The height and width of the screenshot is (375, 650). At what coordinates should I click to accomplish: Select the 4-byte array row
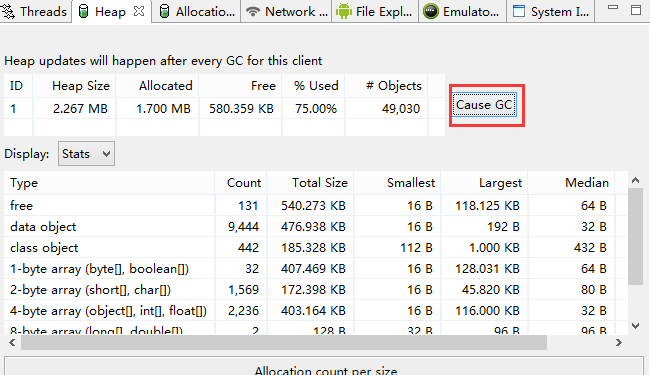tap(315, 311)
